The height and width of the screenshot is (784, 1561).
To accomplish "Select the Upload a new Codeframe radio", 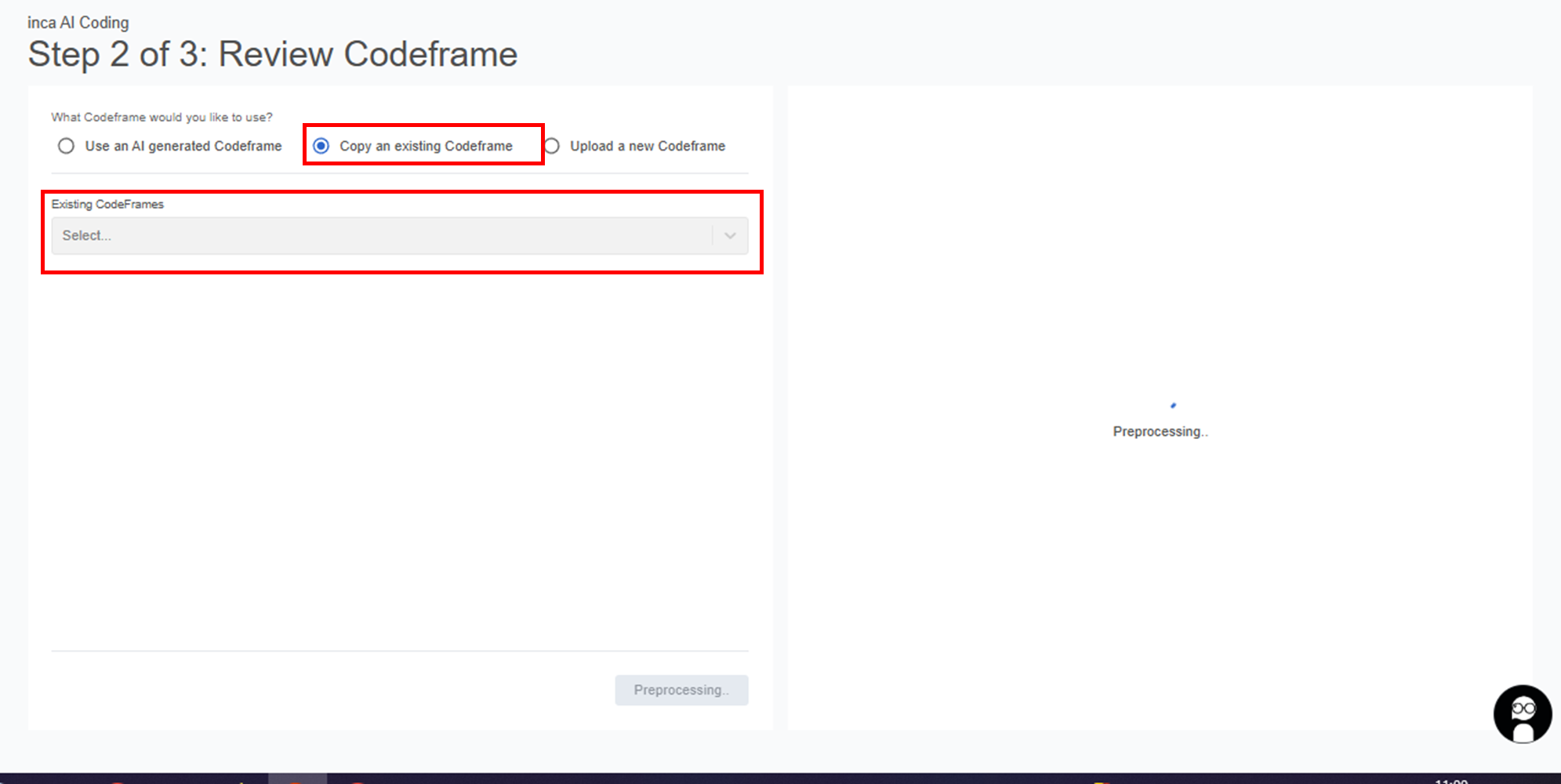I will click(x=553, y=146).
